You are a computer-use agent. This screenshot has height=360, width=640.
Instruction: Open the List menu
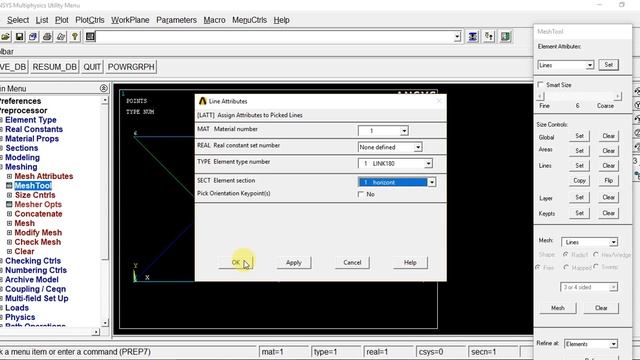42,20
